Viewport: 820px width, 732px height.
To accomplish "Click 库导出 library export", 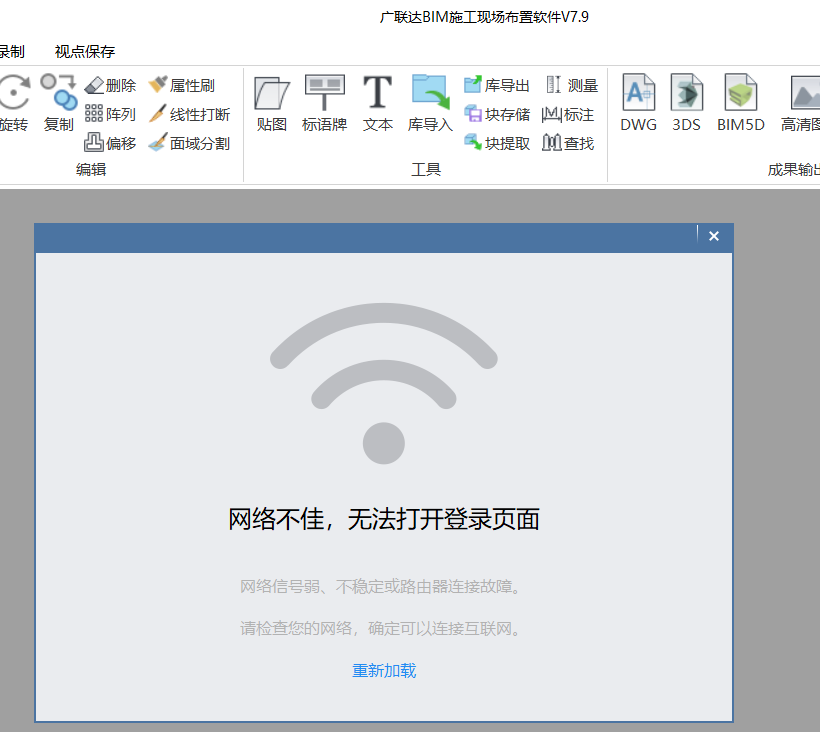I will [497, 85].
